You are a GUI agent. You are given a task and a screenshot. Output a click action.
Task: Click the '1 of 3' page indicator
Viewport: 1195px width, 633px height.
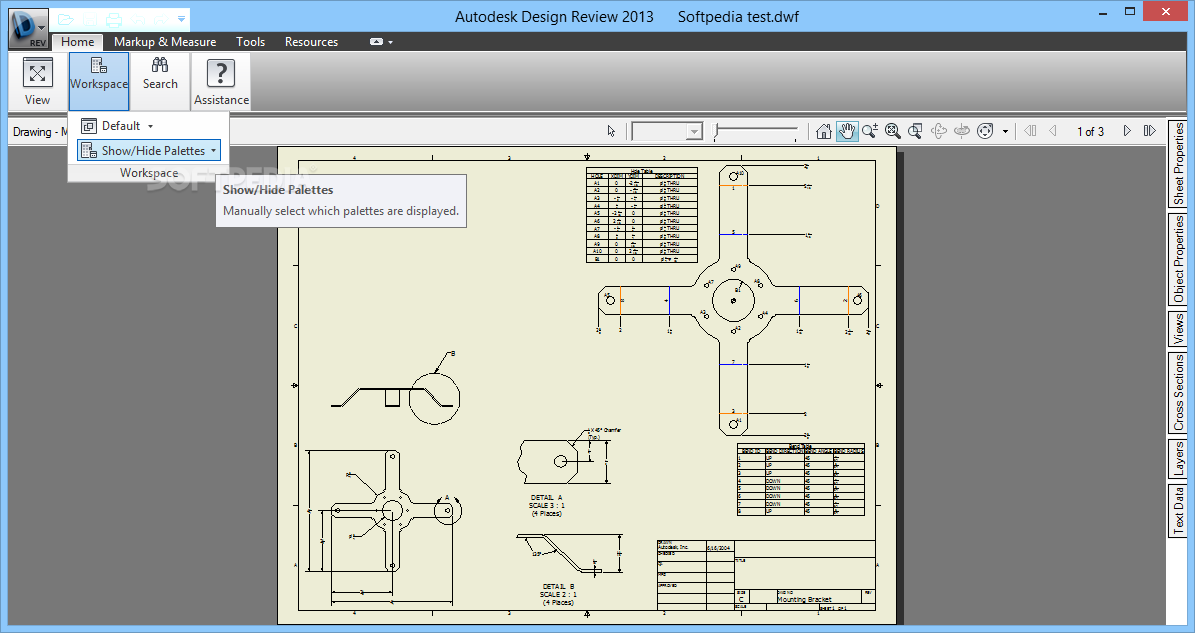(1090, 132)
